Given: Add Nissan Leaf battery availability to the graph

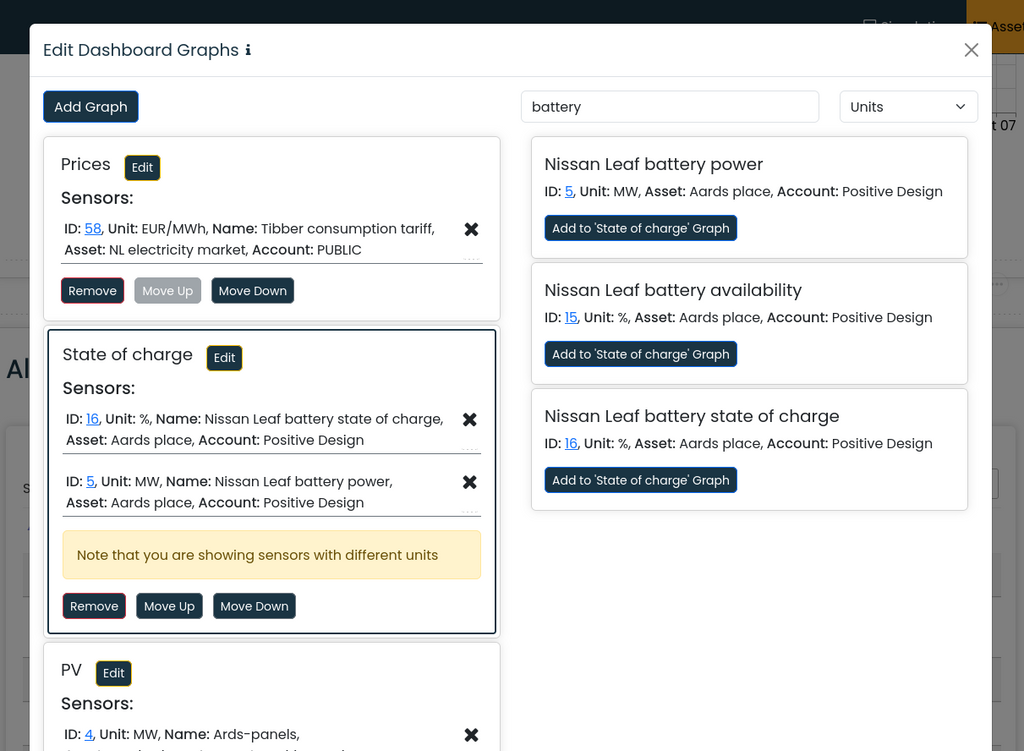Looking at the screenshot, I should [x=640, y=353].
